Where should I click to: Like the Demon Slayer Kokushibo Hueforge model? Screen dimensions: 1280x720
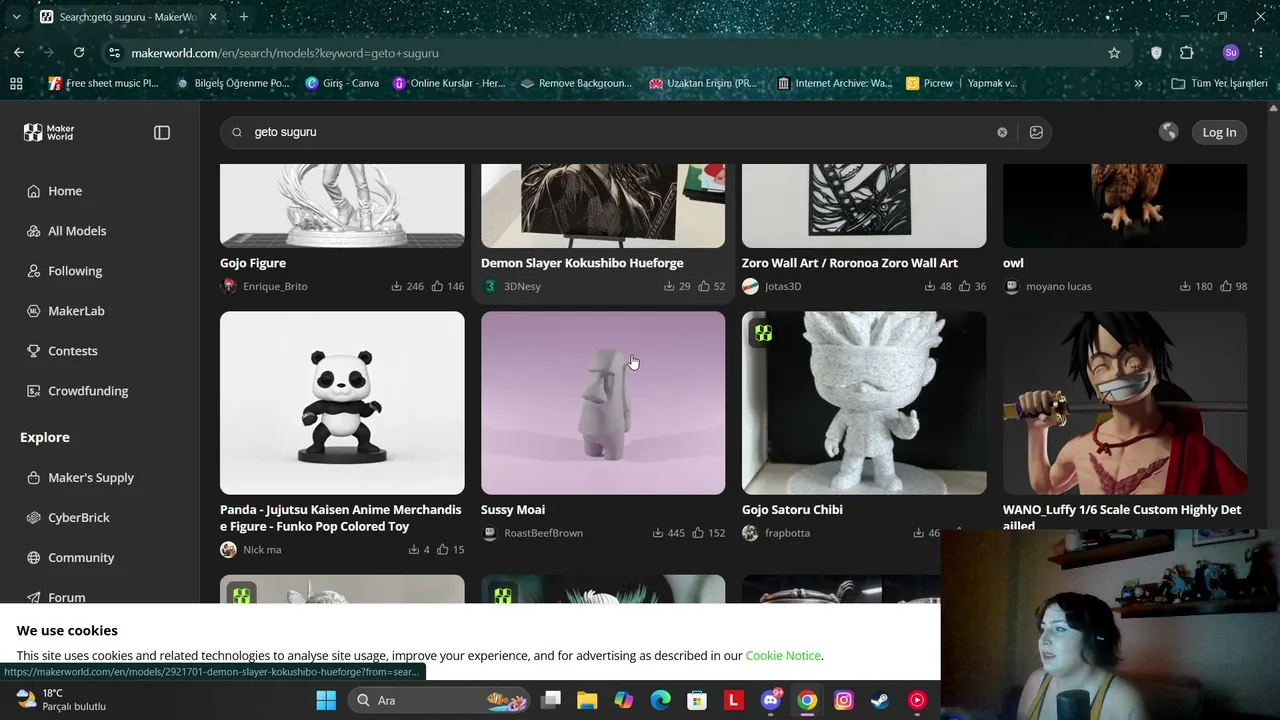point(704,286)
